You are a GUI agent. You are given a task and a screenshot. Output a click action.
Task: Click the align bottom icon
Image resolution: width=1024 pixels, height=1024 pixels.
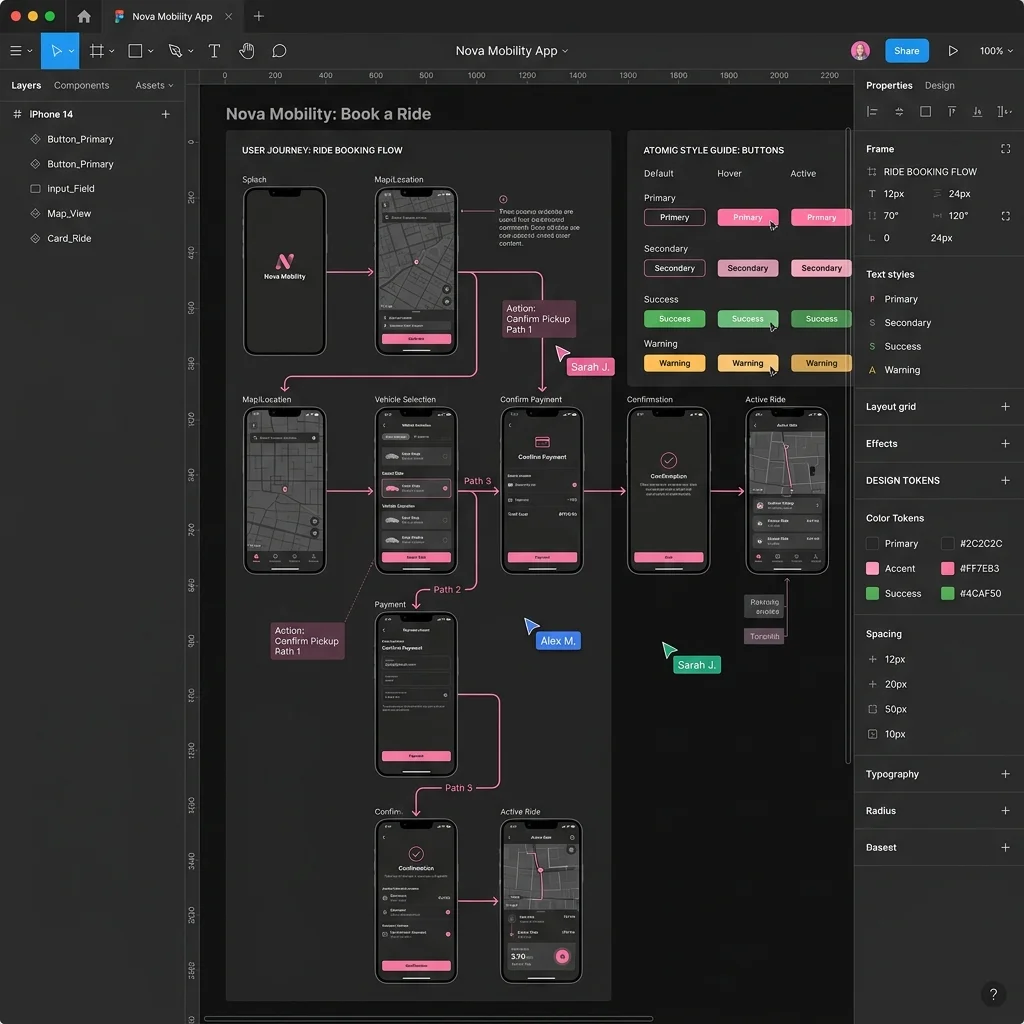[977, 112]
